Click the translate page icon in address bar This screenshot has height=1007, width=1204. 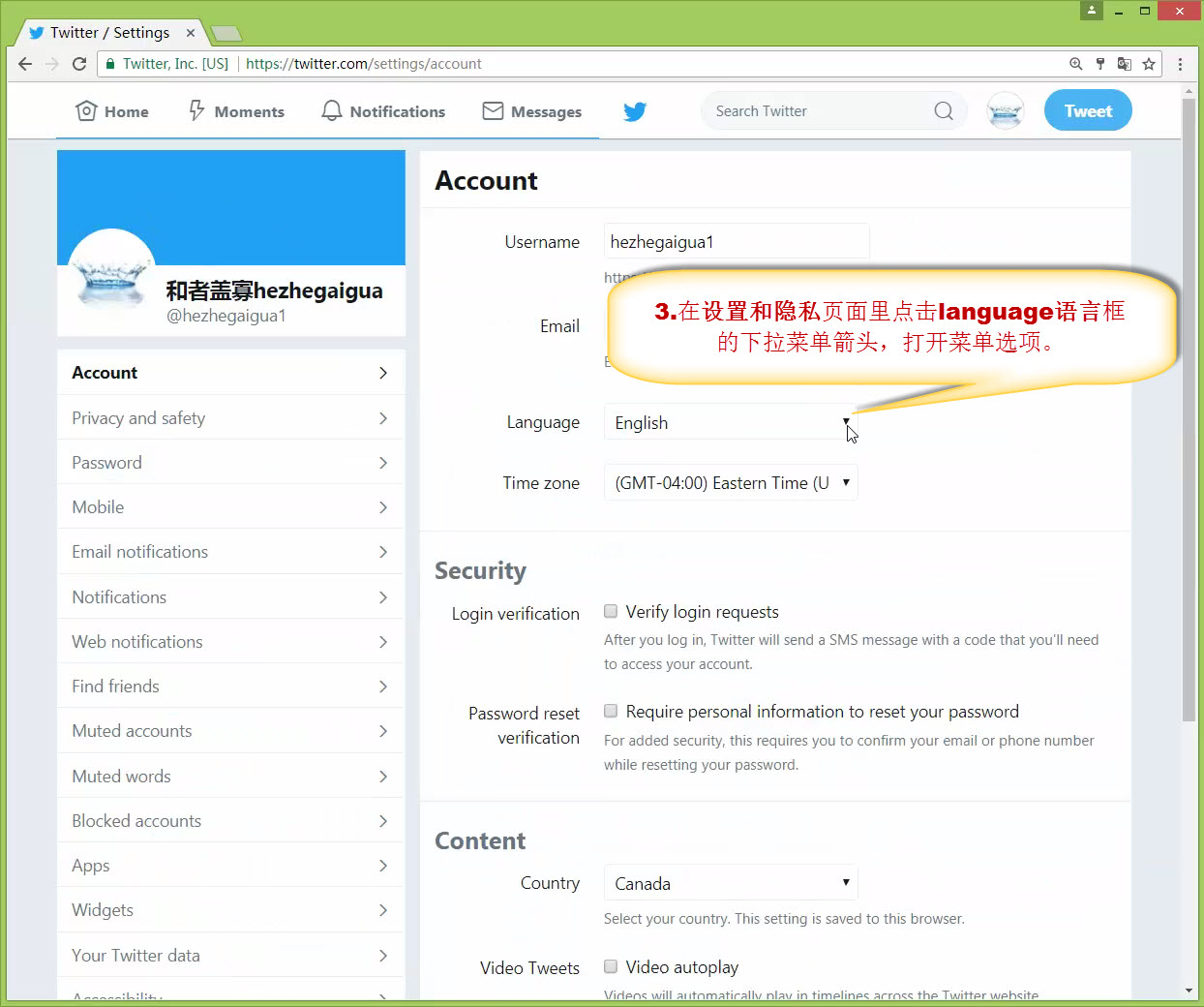[x=1124, y=64]
